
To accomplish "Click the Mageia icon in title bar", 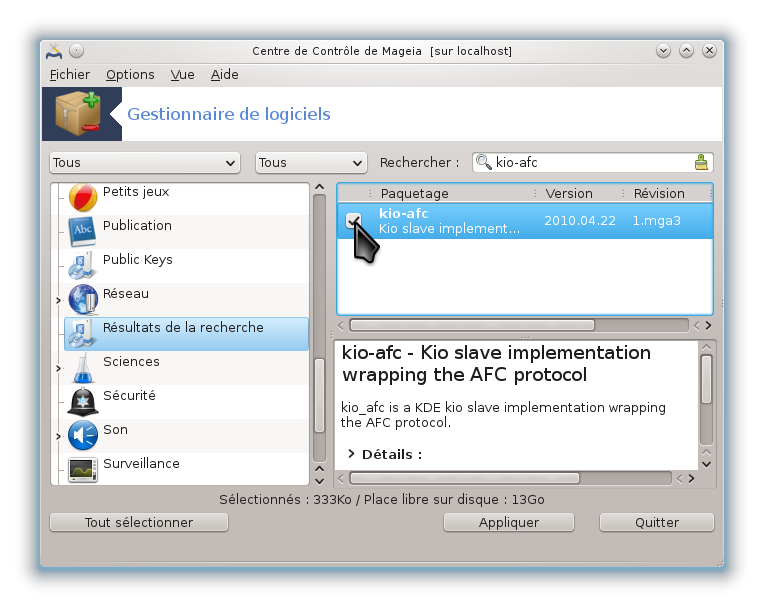I will click(x=54, y=51).
